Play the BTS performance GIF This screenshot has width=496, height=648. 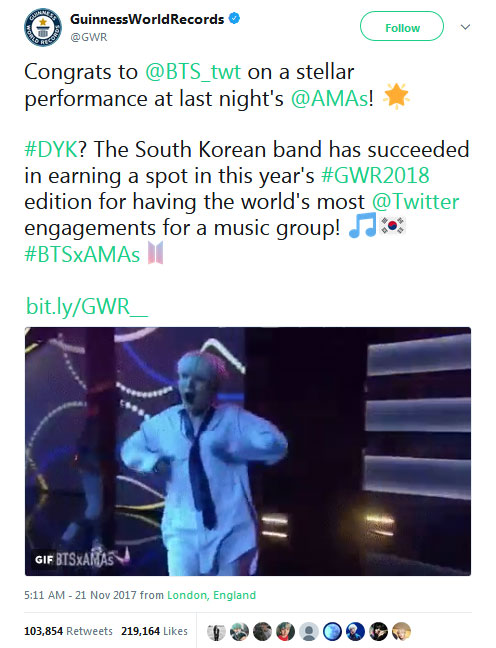pos(248,451)
